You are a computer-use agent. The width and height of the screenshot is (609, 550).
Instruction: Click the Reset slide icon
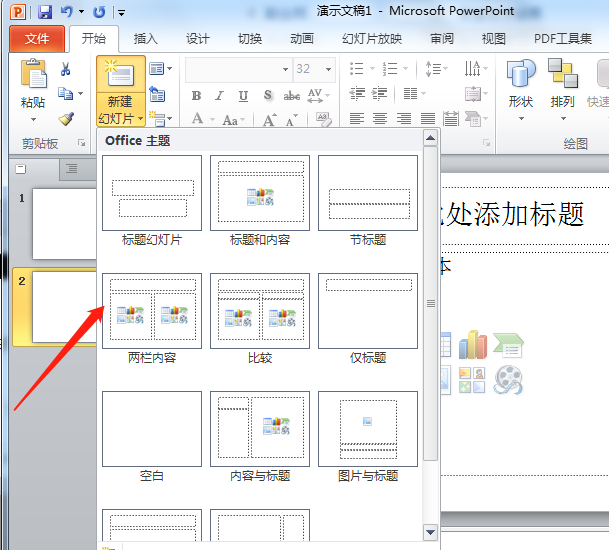click(x=157, y=94)
